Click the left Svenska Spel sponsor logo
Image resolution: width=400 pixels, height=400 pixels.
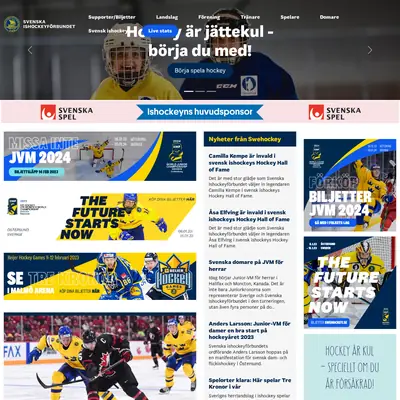click(x=67, y=112)
